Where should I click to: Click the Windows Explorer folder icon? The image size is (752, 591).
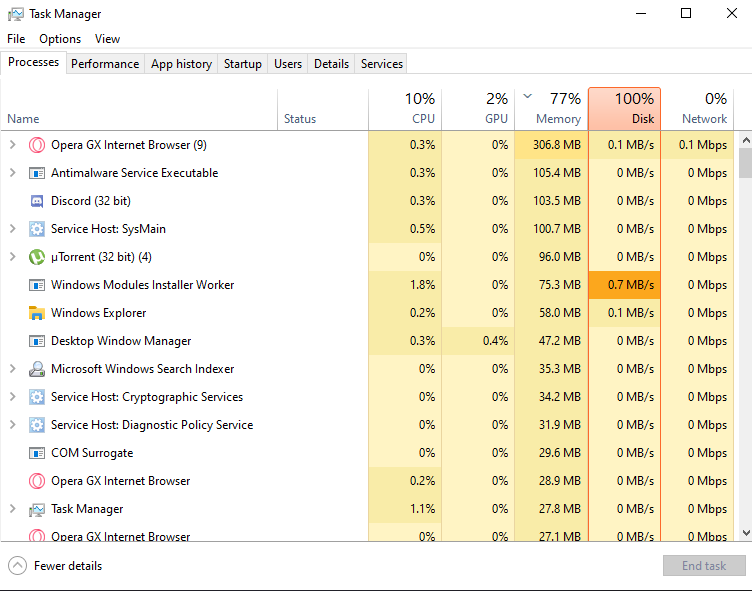click(37, 313)
